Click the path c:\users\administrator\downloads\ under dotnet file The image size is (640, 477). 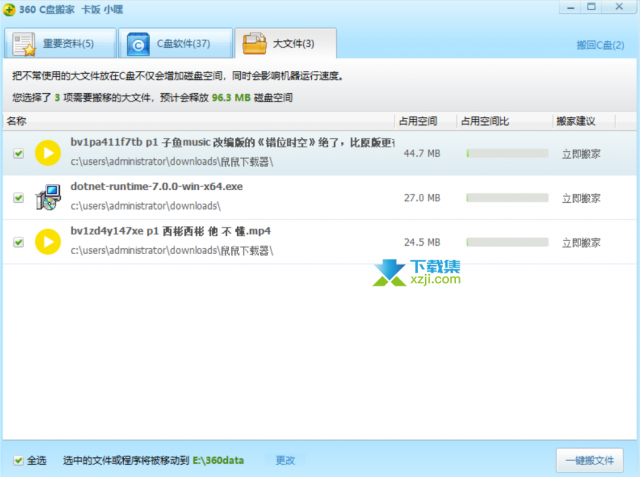point(146,206)
